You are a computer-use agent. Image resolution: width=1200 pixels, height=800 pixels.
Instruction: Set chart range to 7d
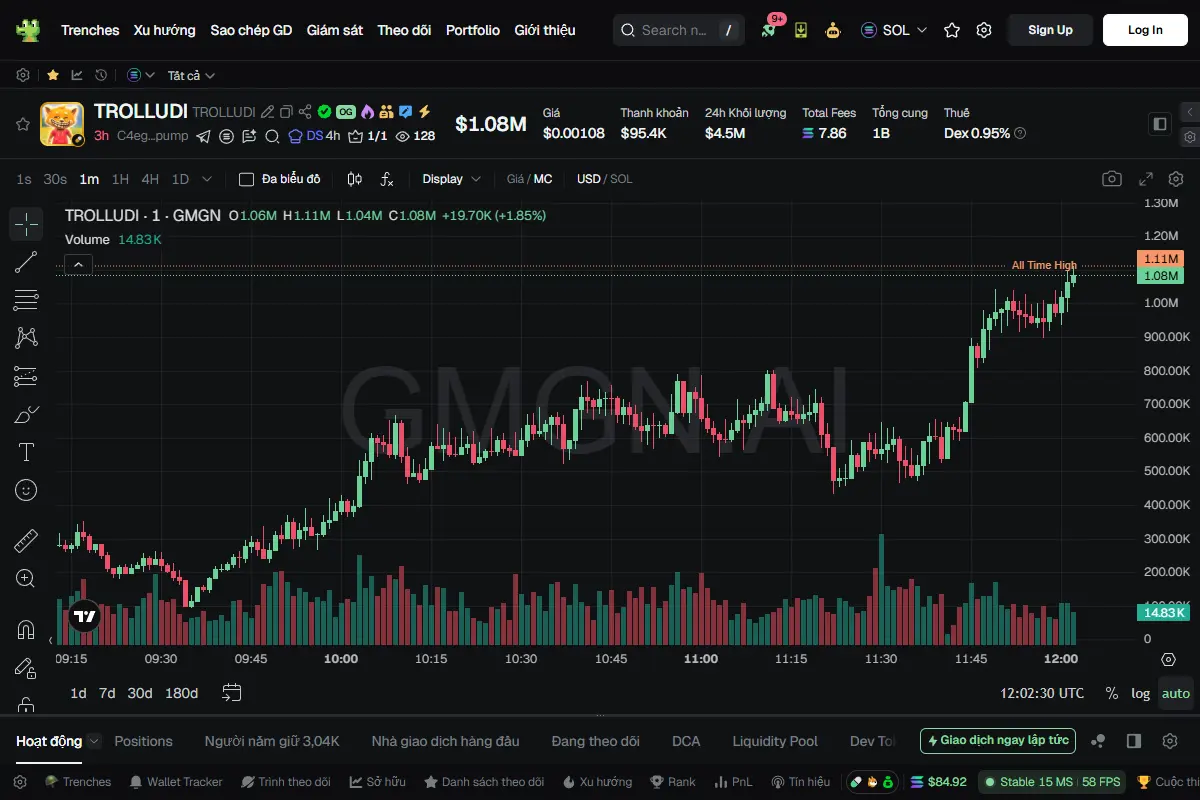click(107, 693)
